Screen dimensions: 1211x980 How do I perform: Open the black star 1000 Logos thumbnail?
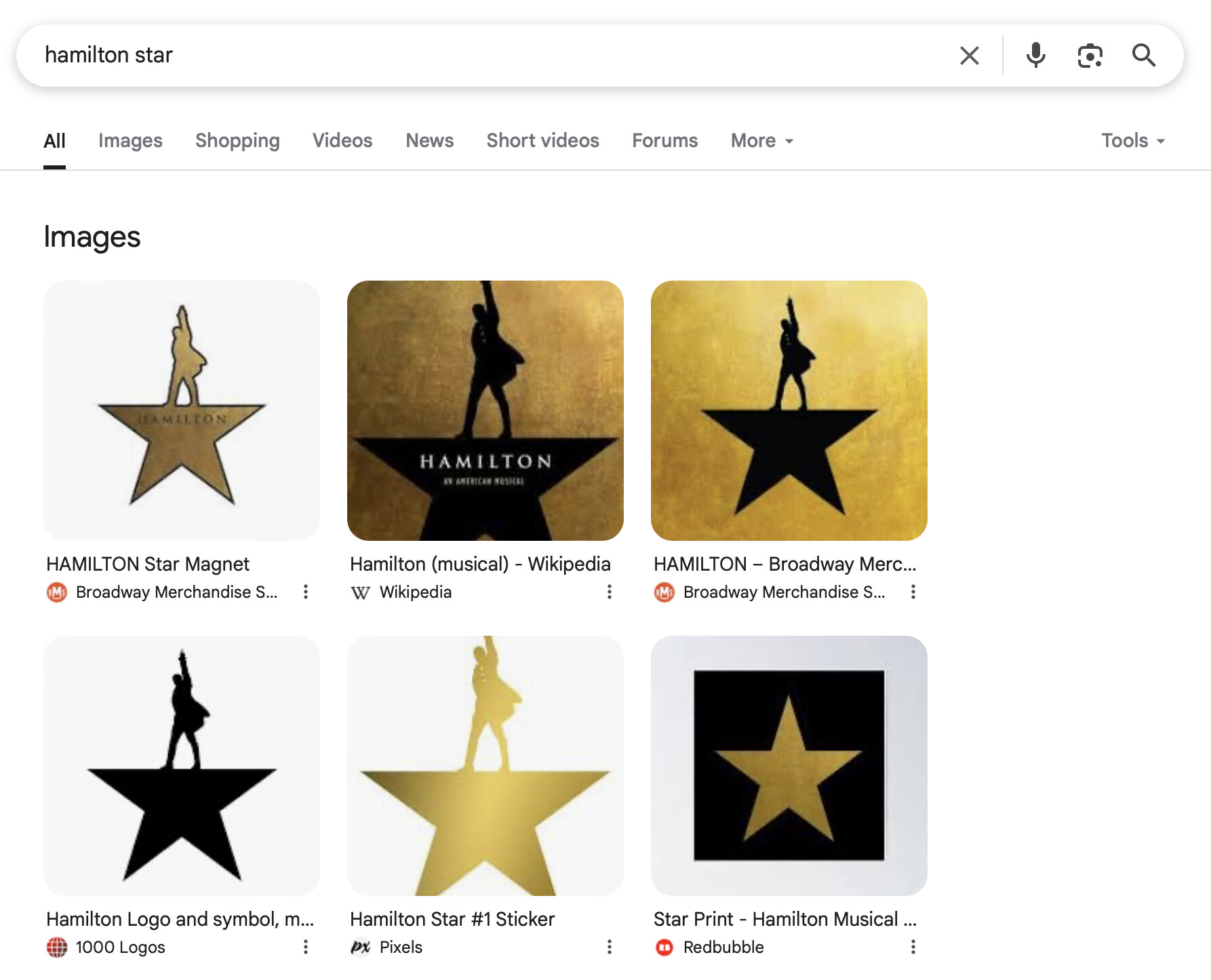click(182, 765)
